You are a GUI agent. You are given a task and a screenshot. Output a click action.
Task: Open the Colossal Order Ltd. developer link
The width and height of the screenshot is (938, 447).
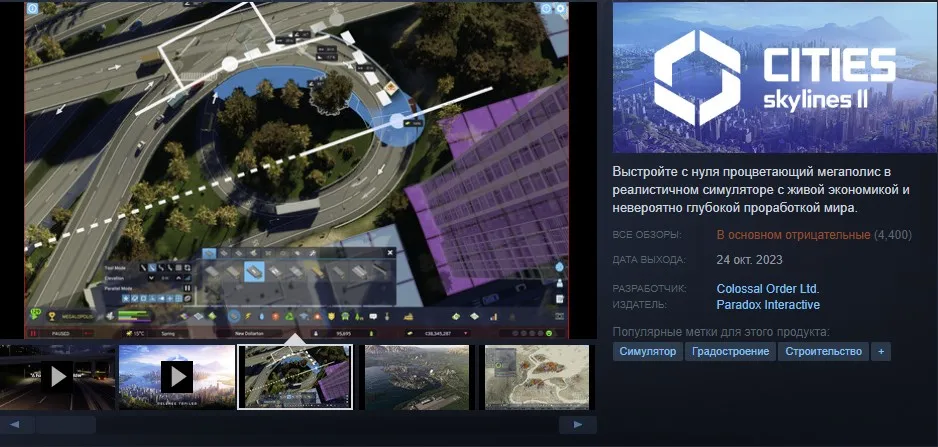tap(768, 288)
